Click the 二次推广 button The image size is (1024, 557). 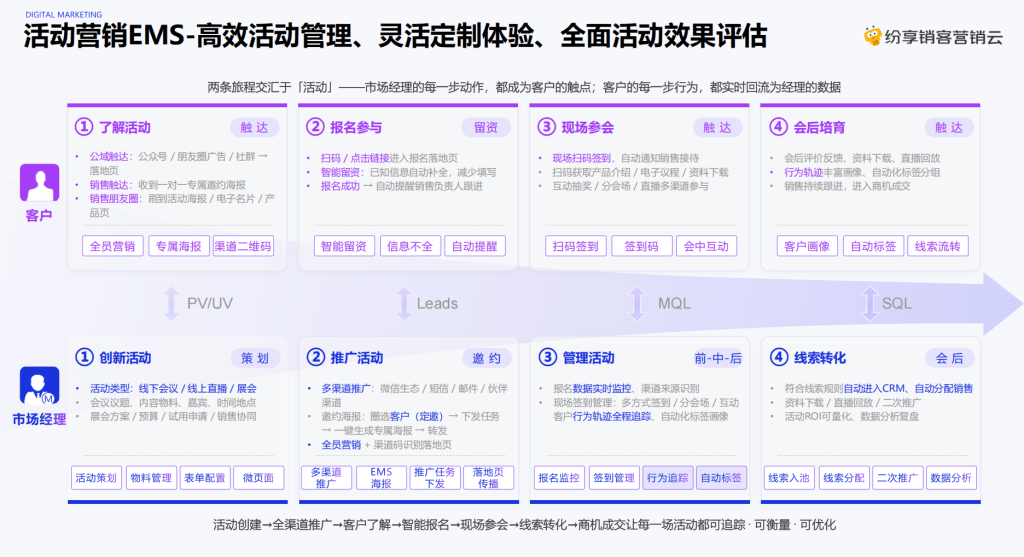tap(897, 478)
